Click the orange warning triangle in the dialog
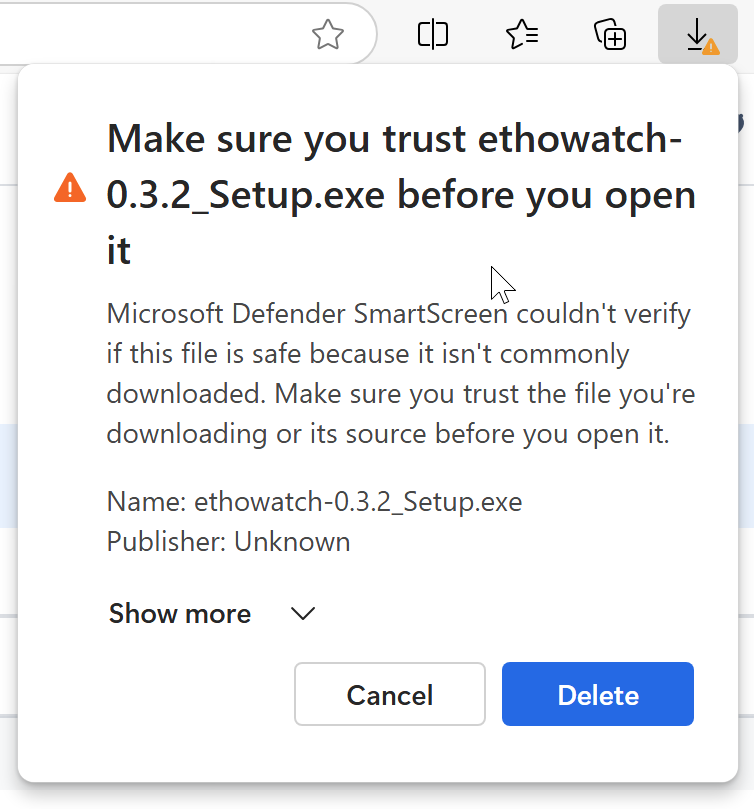Viewport: 754px width, 809px height. pos(70,187)
